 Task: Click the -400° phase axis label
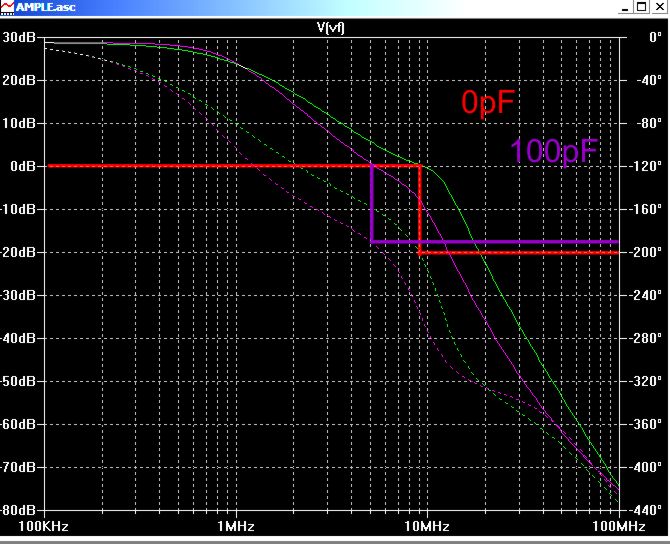pos(646,467)
